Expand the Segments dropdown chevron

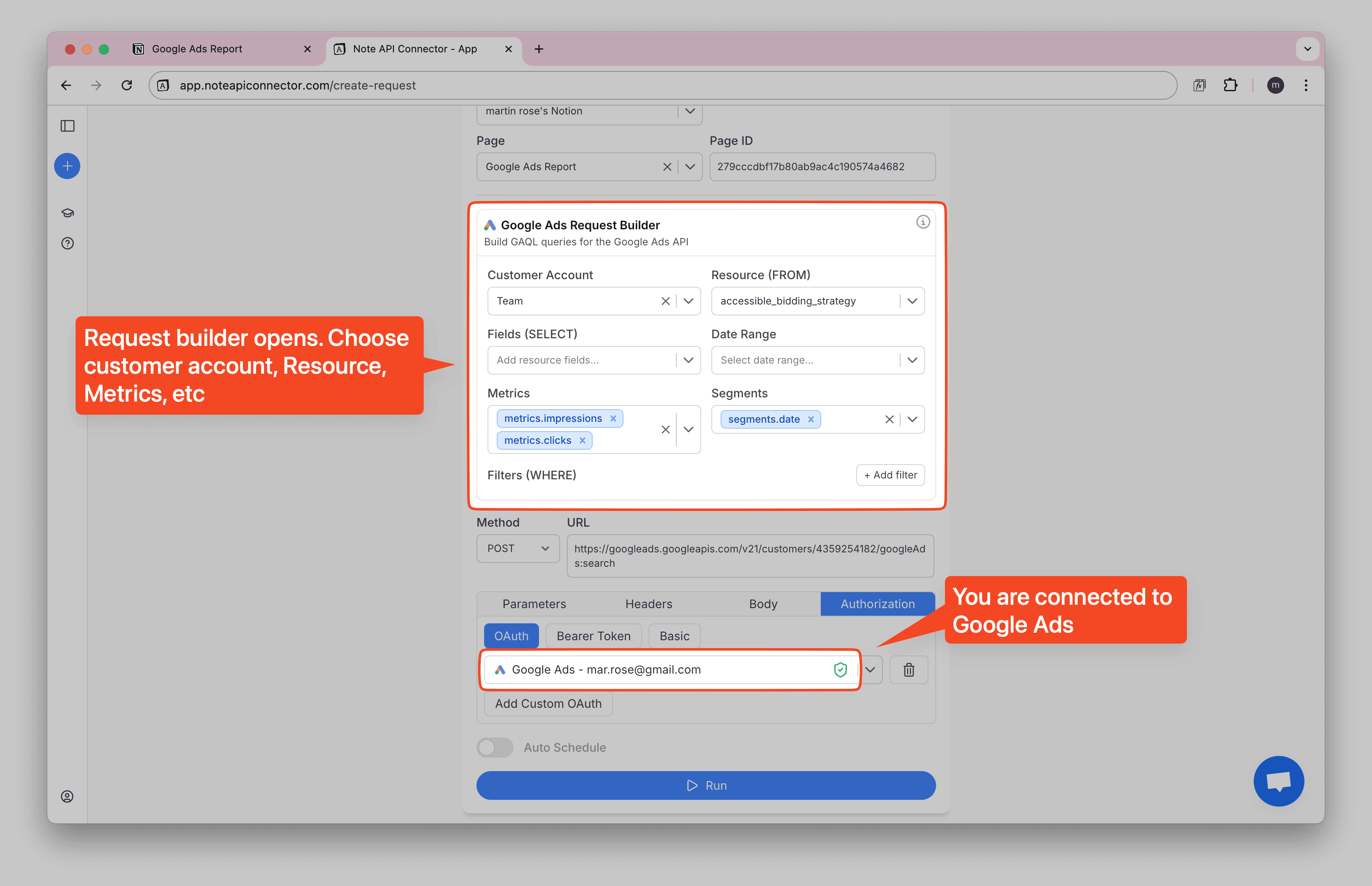(x=912, y=419)
